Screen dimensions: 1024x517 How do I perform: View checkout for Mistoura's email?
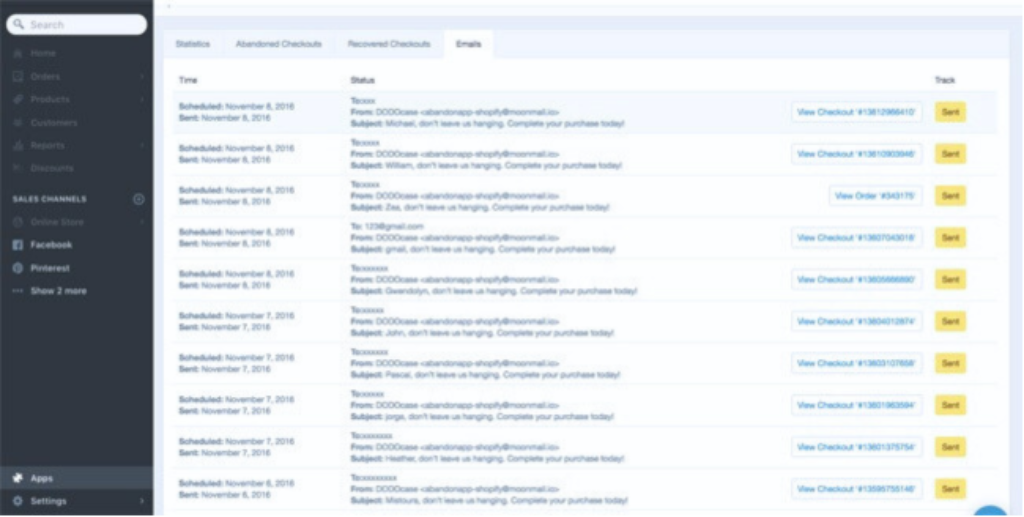[x=856, y=489]
